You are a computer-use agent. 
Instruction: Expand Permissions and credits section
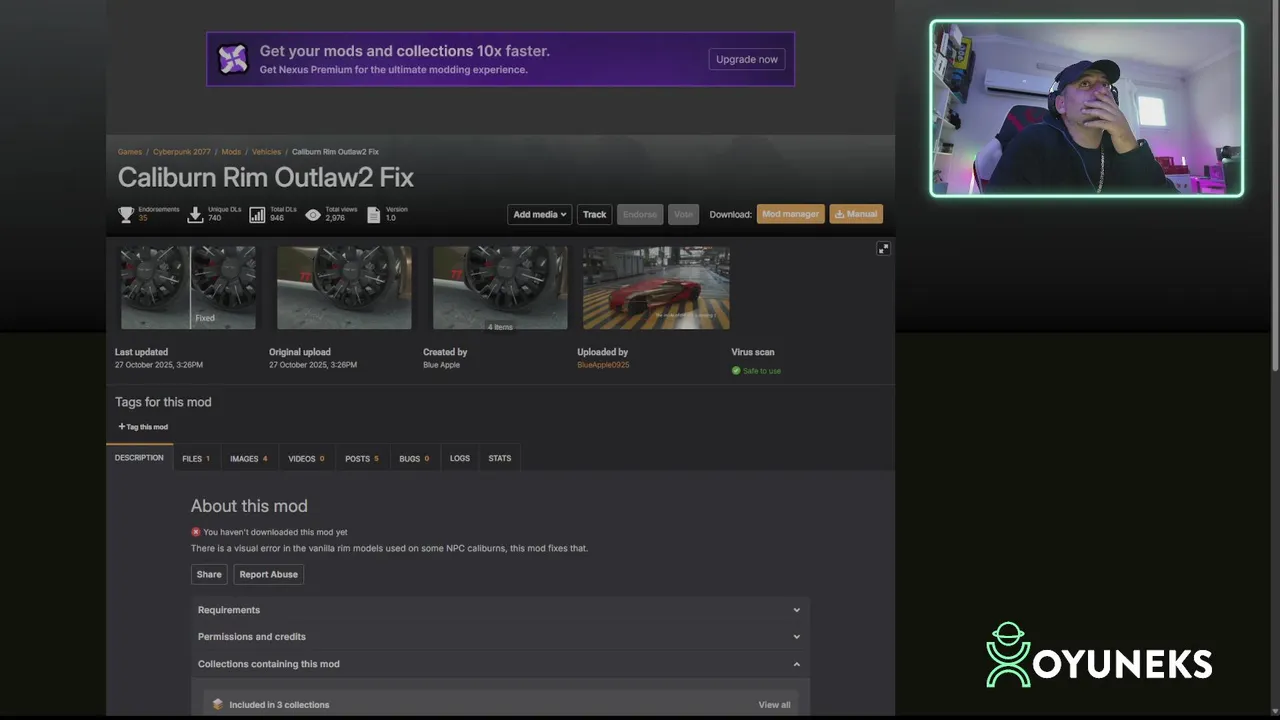pyautogui.click(x=500, y=636)
